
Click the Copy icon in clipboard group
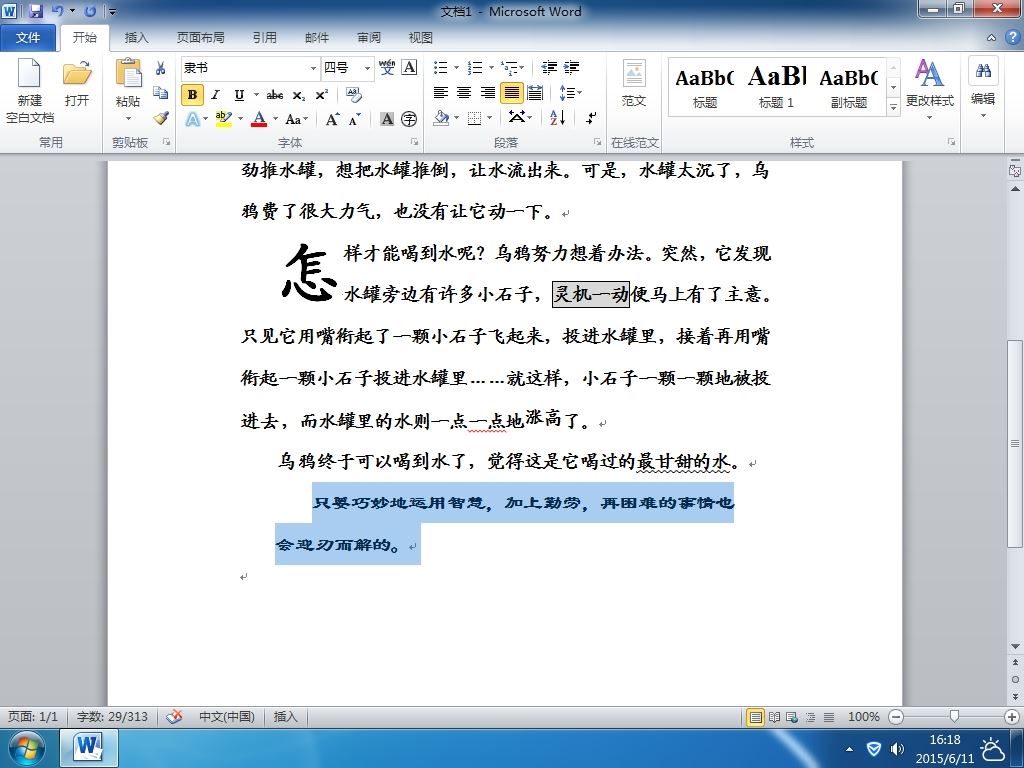(161, 93)
